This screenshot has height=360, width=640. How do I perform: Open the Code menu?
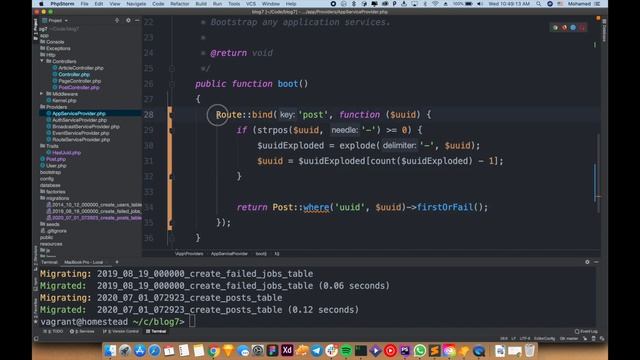click(x=158, y=4)
